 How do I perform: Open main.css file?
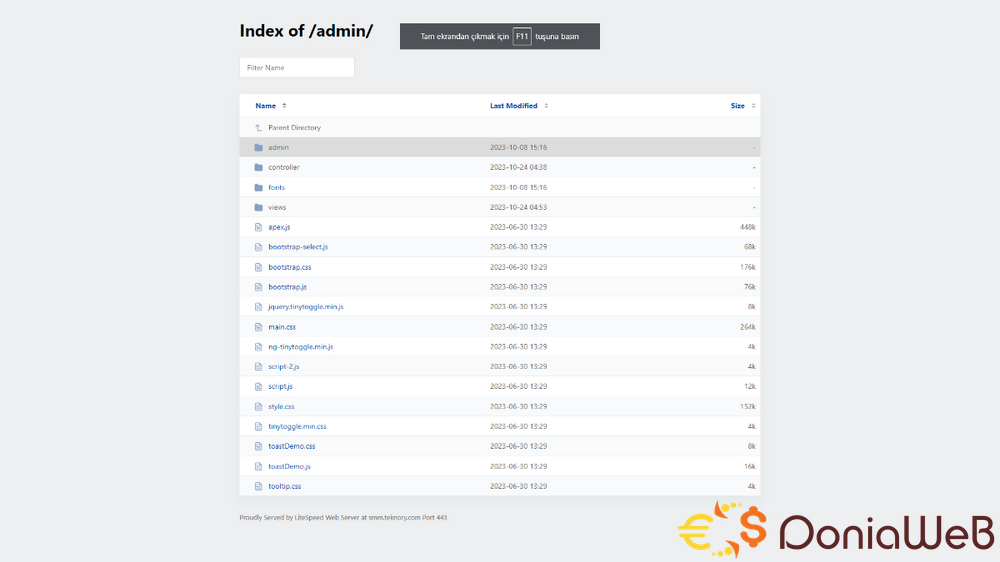click(282, 327)
